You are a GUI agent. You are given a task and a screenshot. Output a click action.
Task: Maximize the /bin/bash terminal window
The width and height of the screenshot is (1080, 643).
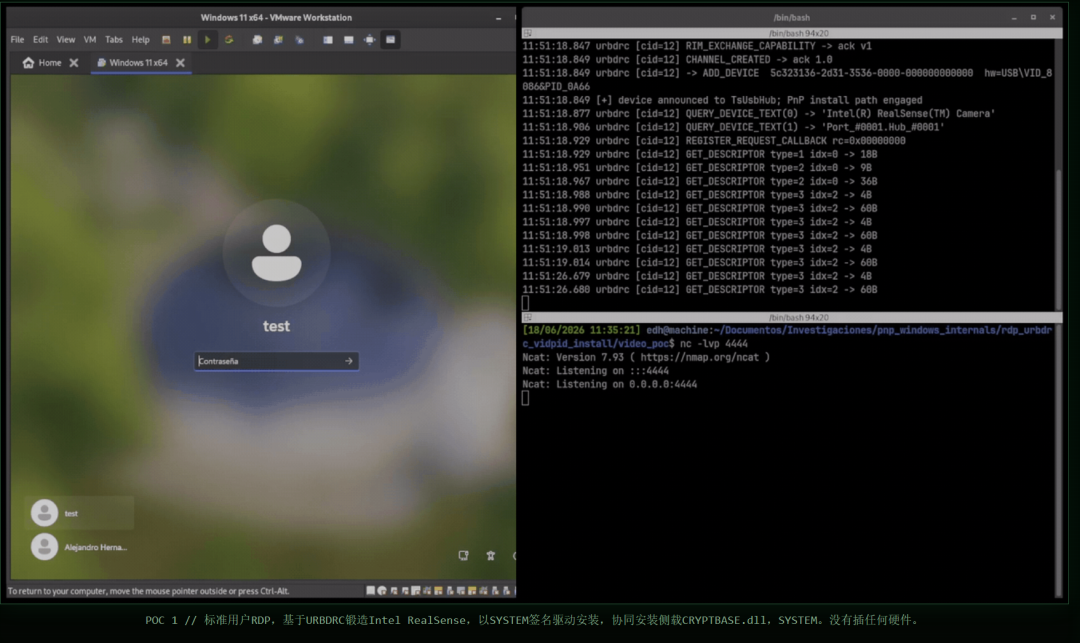click(x=1033, y=17)
